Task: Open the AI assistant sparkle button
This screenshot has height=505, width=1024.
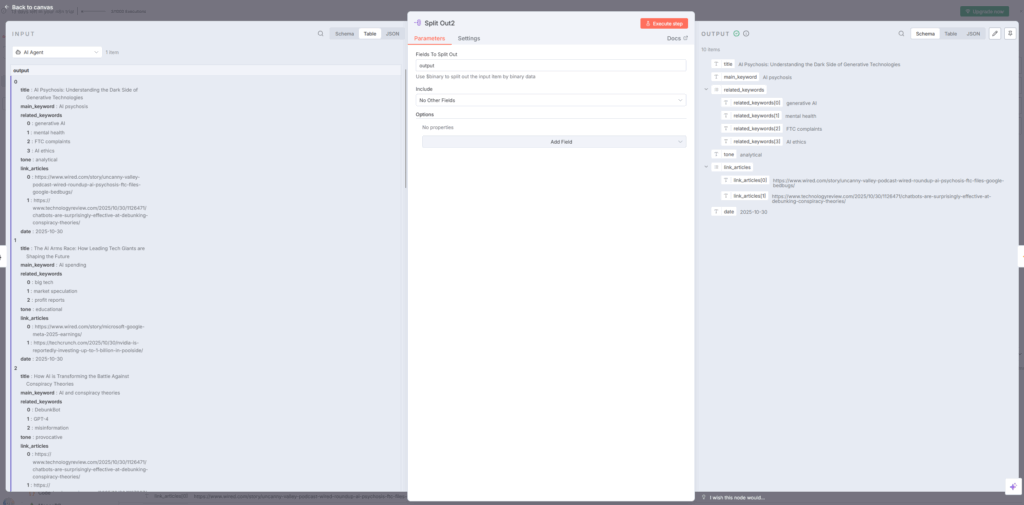Action: 1011,485
